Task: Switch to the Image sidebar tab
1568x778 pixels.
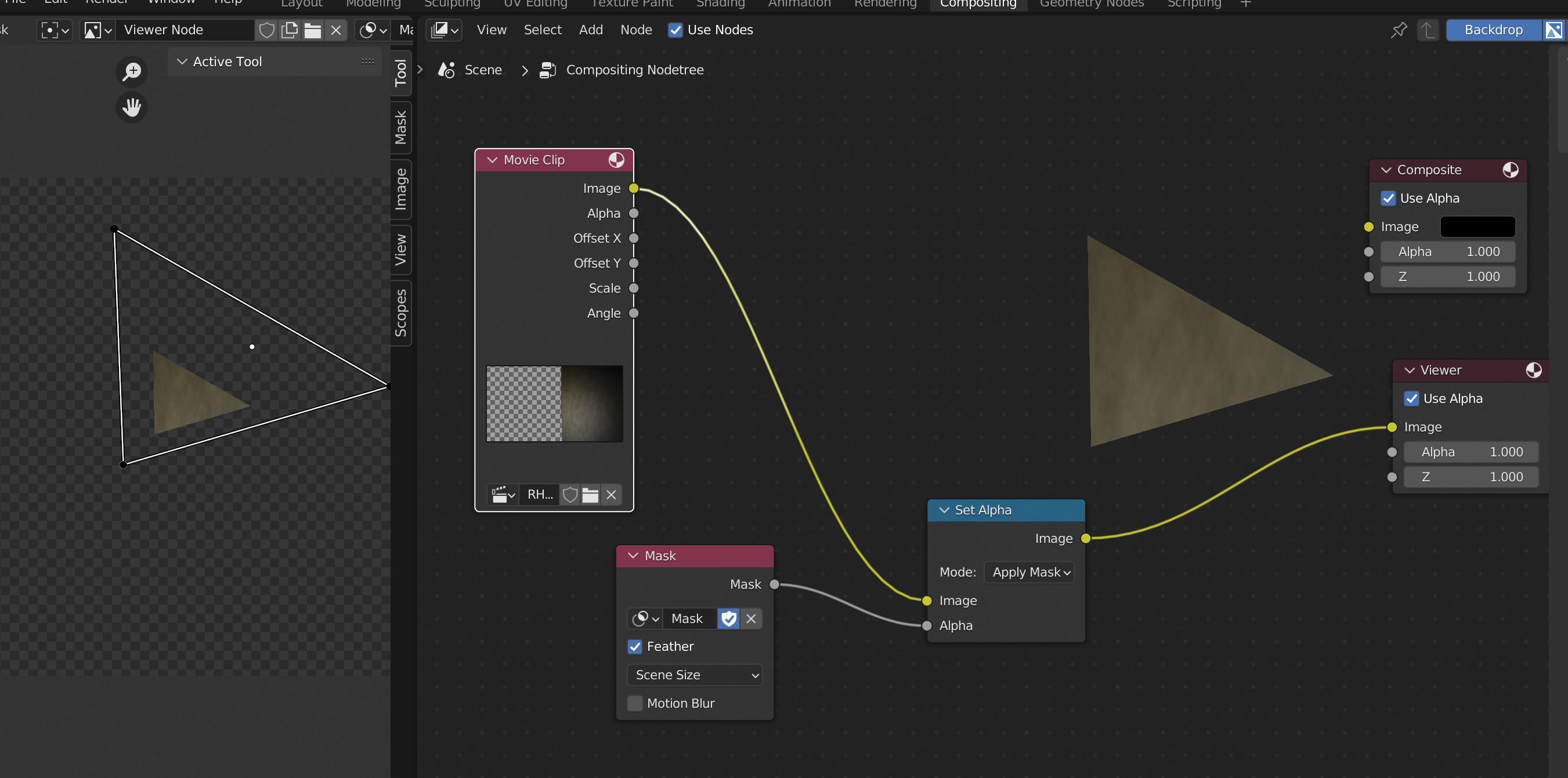Action: click(400, 189)
